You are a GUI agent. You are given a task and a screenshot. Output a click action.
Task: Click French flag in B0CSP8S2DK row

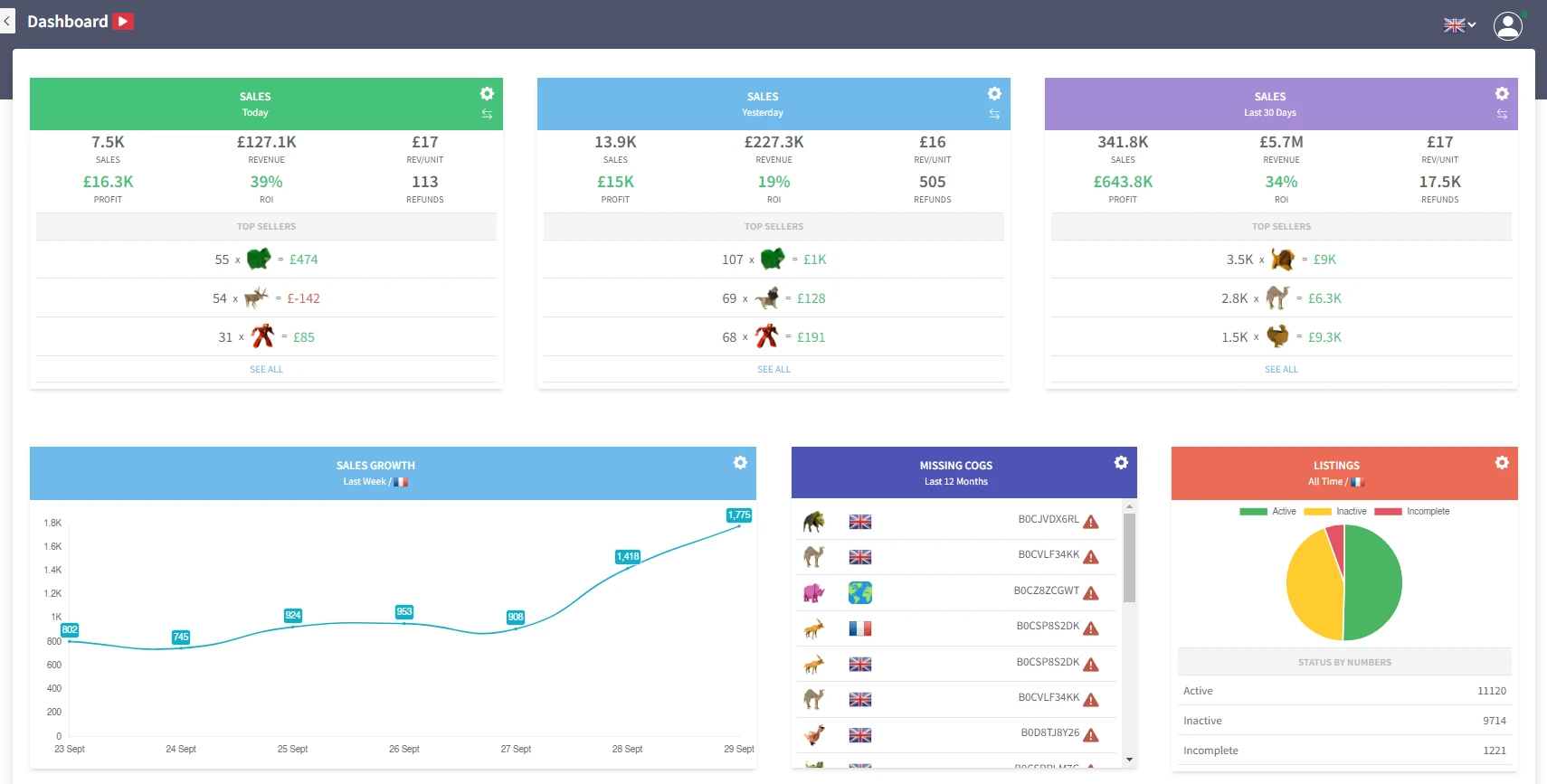pos(860,628)
